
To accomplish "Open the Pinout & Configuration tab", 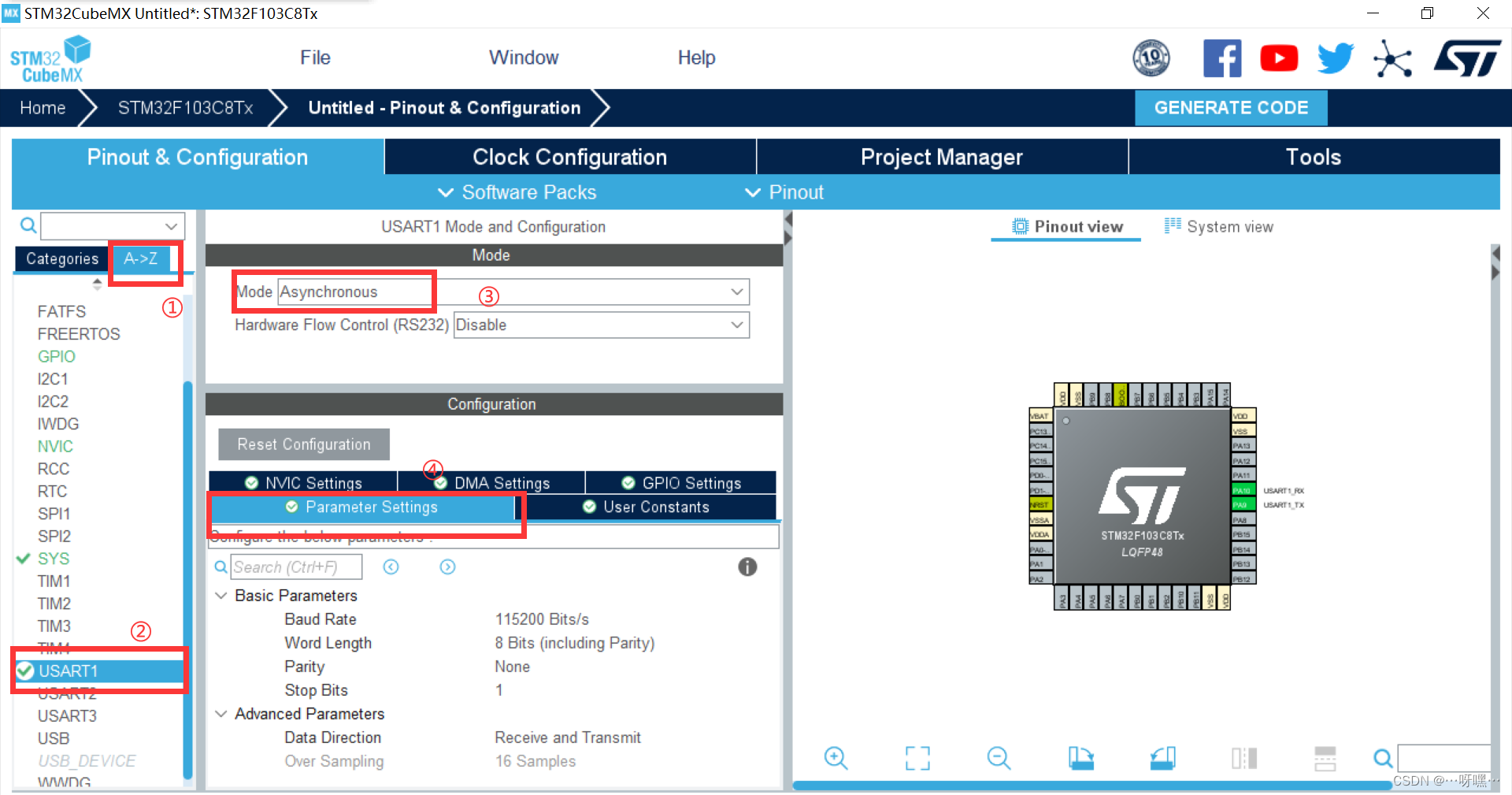I will 198,157.
